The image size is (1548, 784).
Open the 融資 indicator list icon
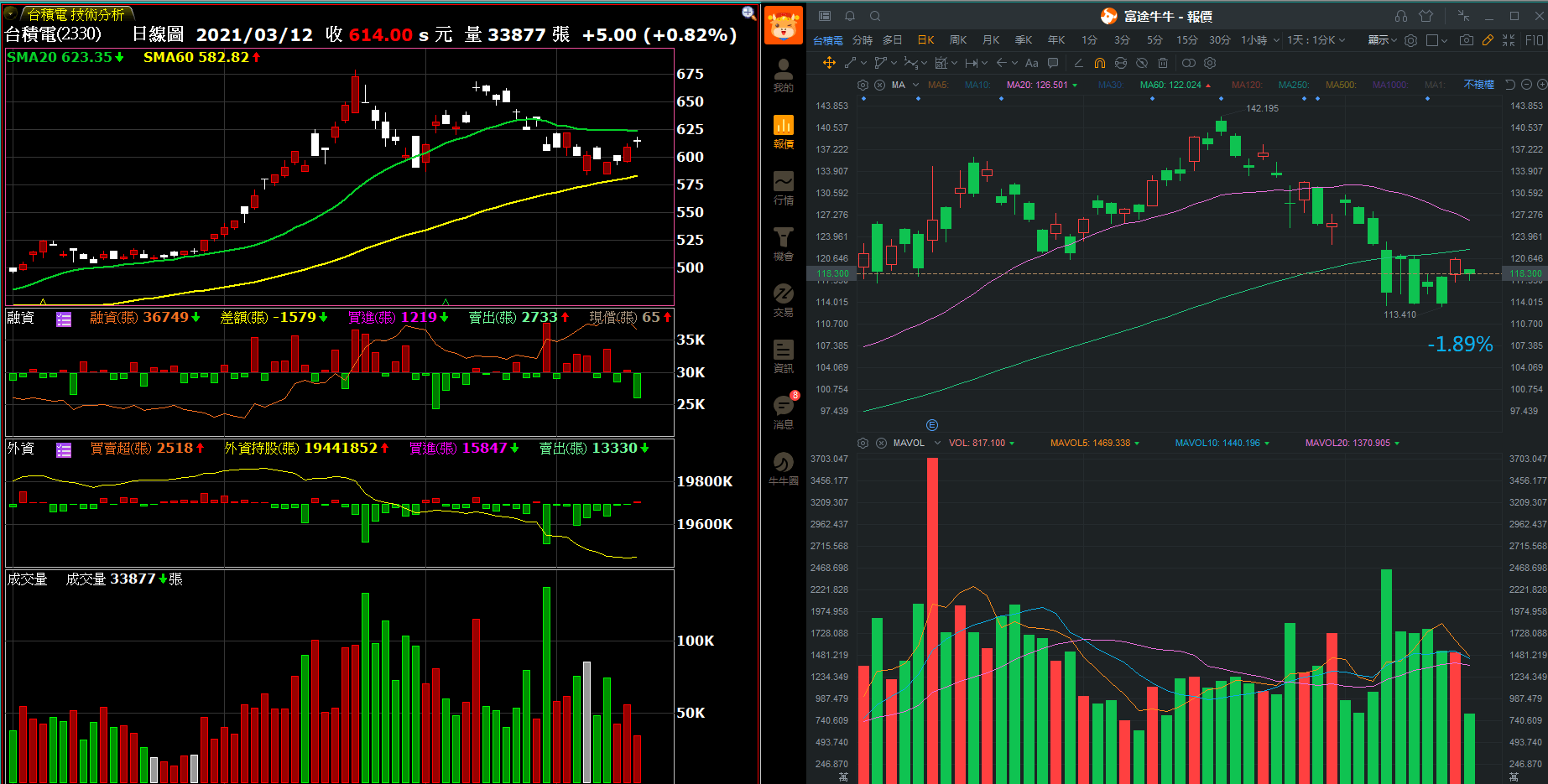(x=64, y=319)
